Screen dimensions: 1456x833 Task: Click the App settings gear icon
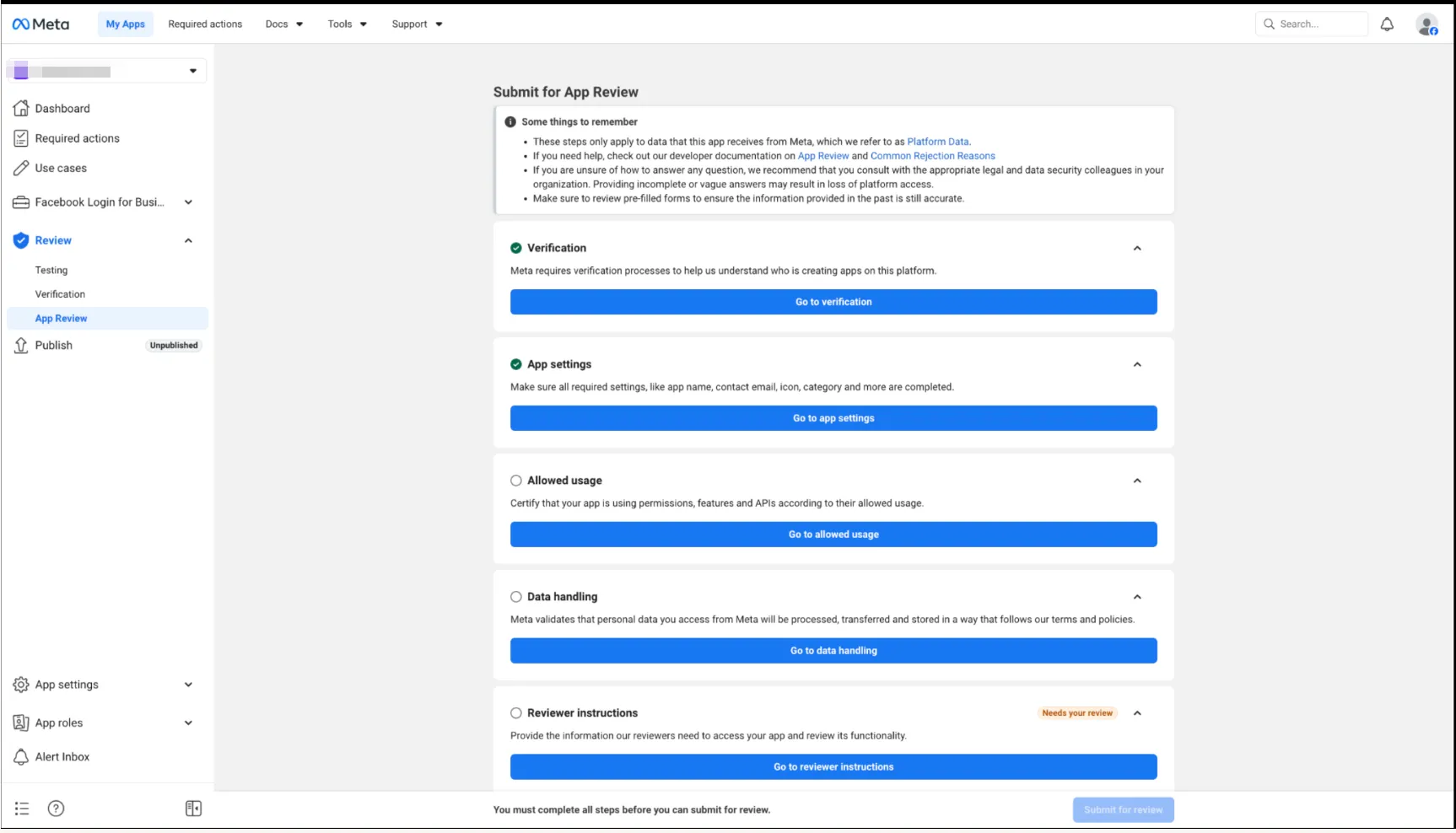[21, 685]
